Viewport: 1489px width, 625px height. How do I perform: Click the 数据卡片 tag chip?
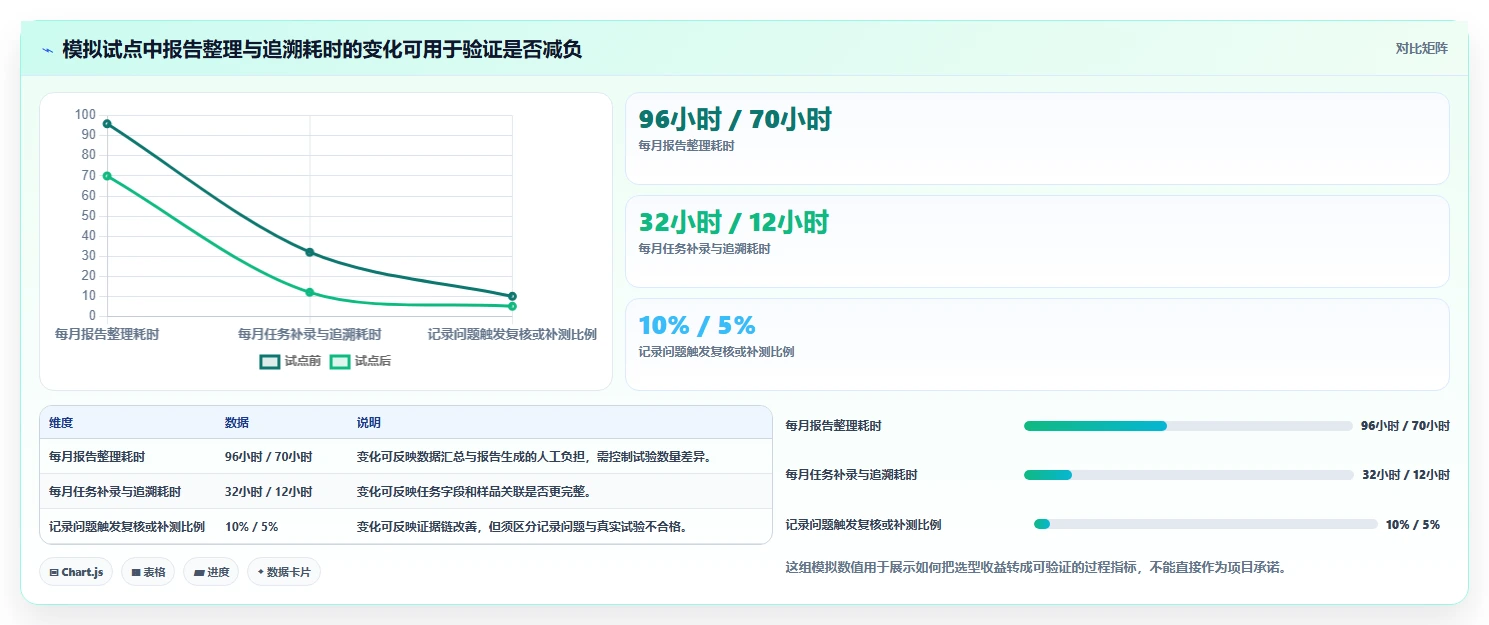coord(284,572)
